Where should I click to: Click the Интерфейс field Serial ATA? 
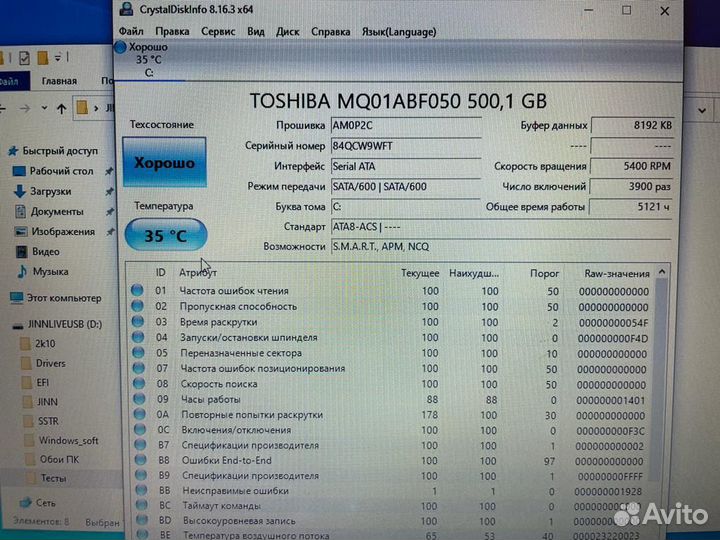coord(406,166)
